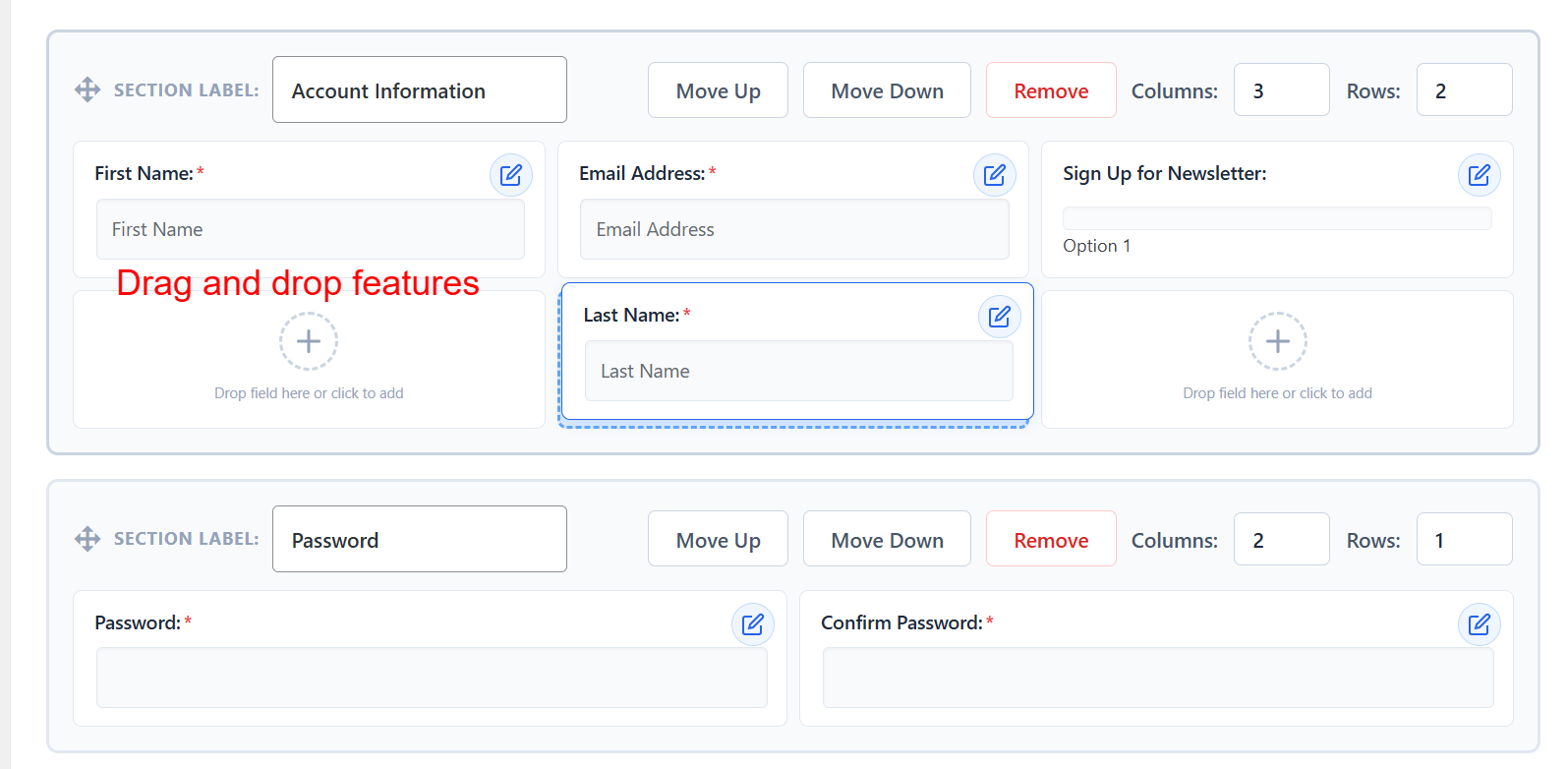Click the 'Sign Up for Newsletter:' label
This screenshot has height=769, width=1568.
point(1165,173)
